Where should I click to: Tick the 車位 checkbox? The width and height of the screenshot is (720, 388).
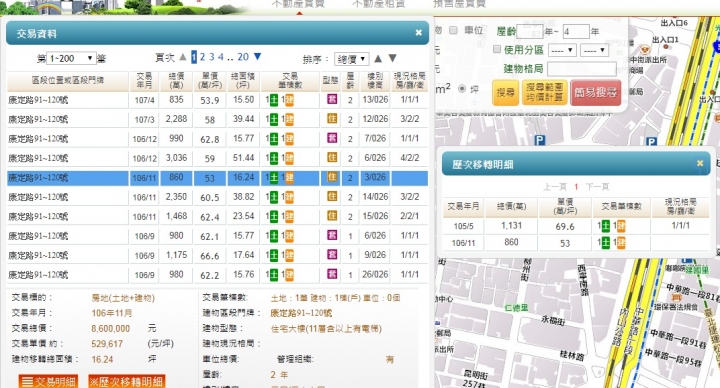[453, 30]
